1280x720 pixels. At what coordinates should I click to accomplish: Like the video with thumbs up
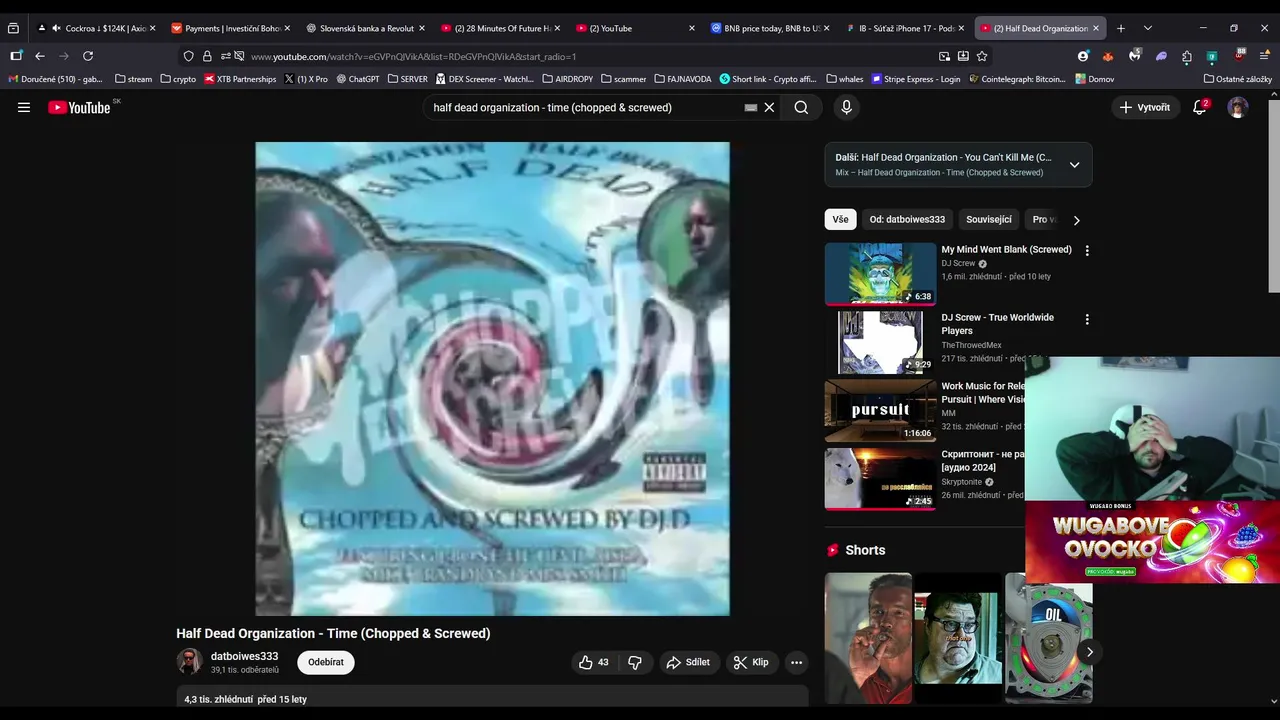pyautogui.click(x=593, y=662)
